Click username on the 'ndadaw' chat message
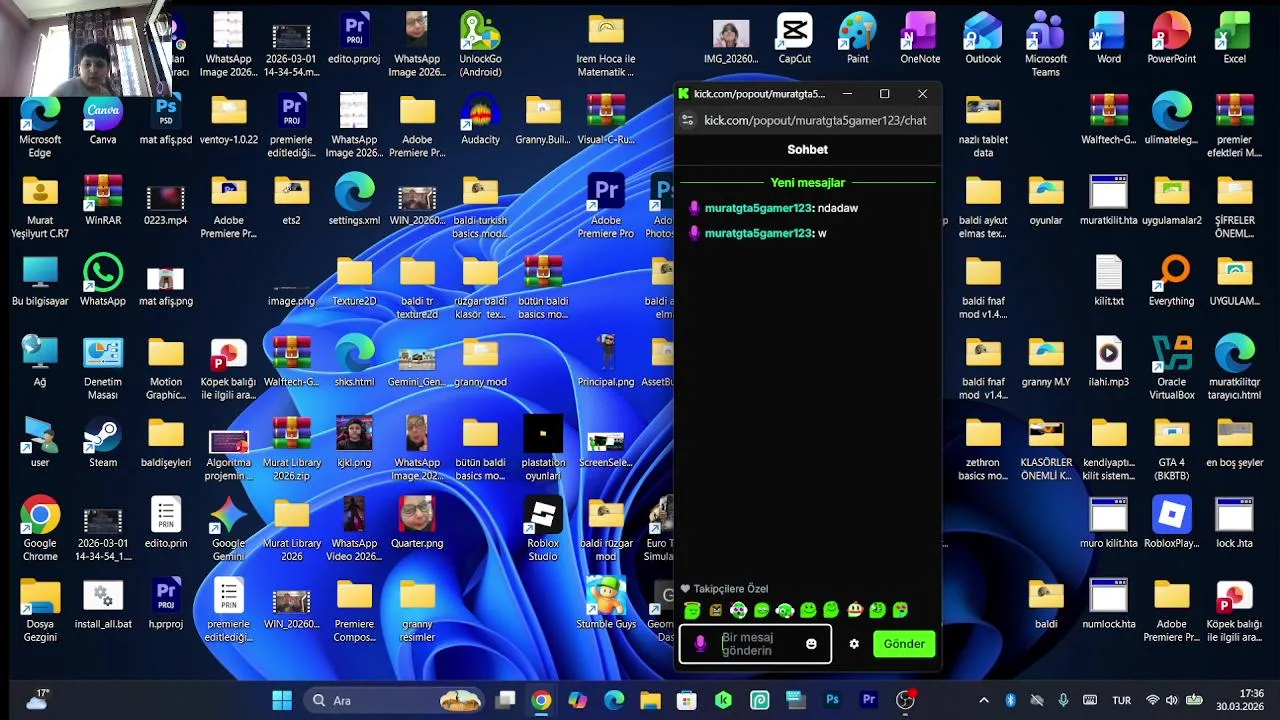This screenshot has width=1280, height=720. (758, 208)
